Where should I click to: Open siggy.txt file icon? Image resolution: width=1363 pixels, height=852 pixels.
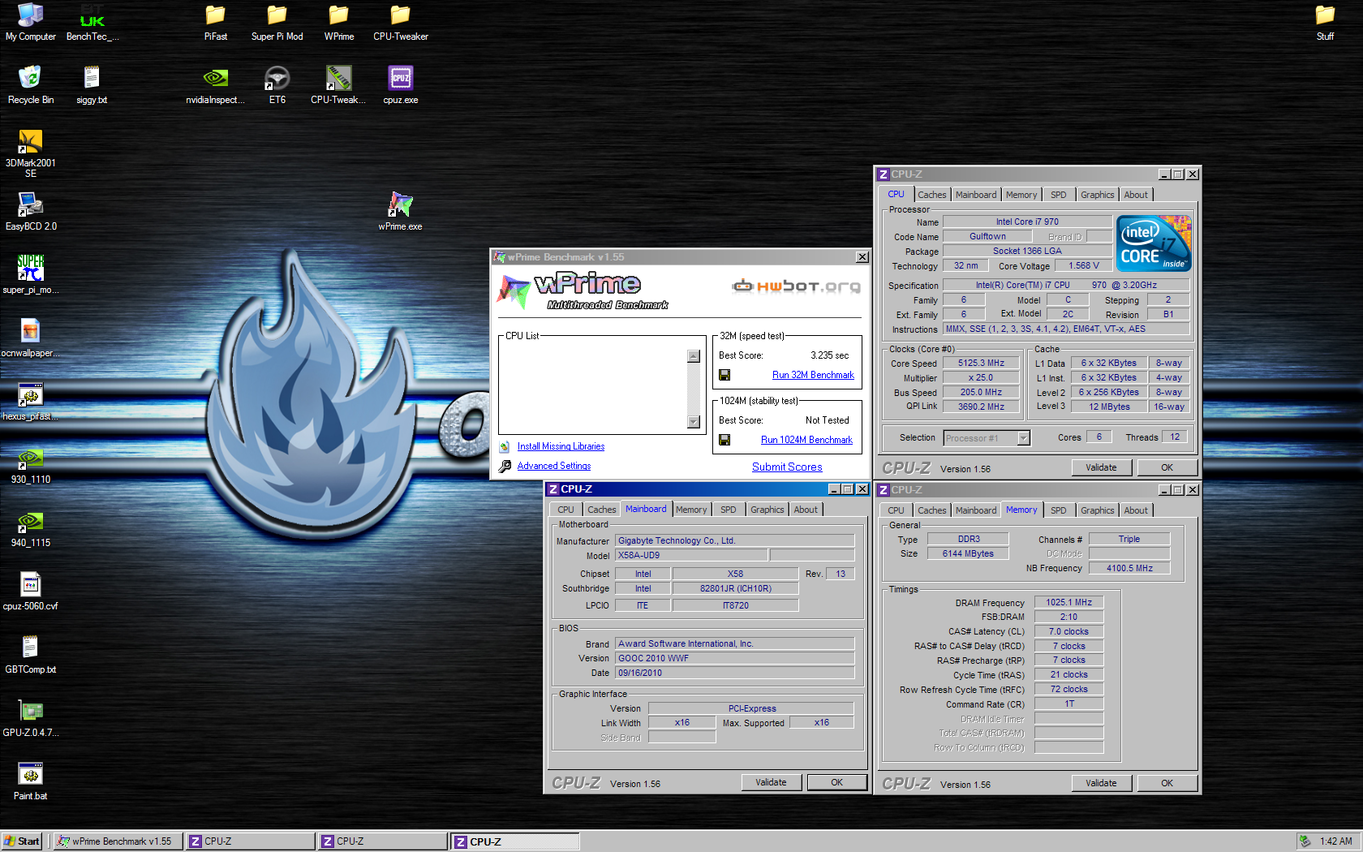(x=92, y=85)
